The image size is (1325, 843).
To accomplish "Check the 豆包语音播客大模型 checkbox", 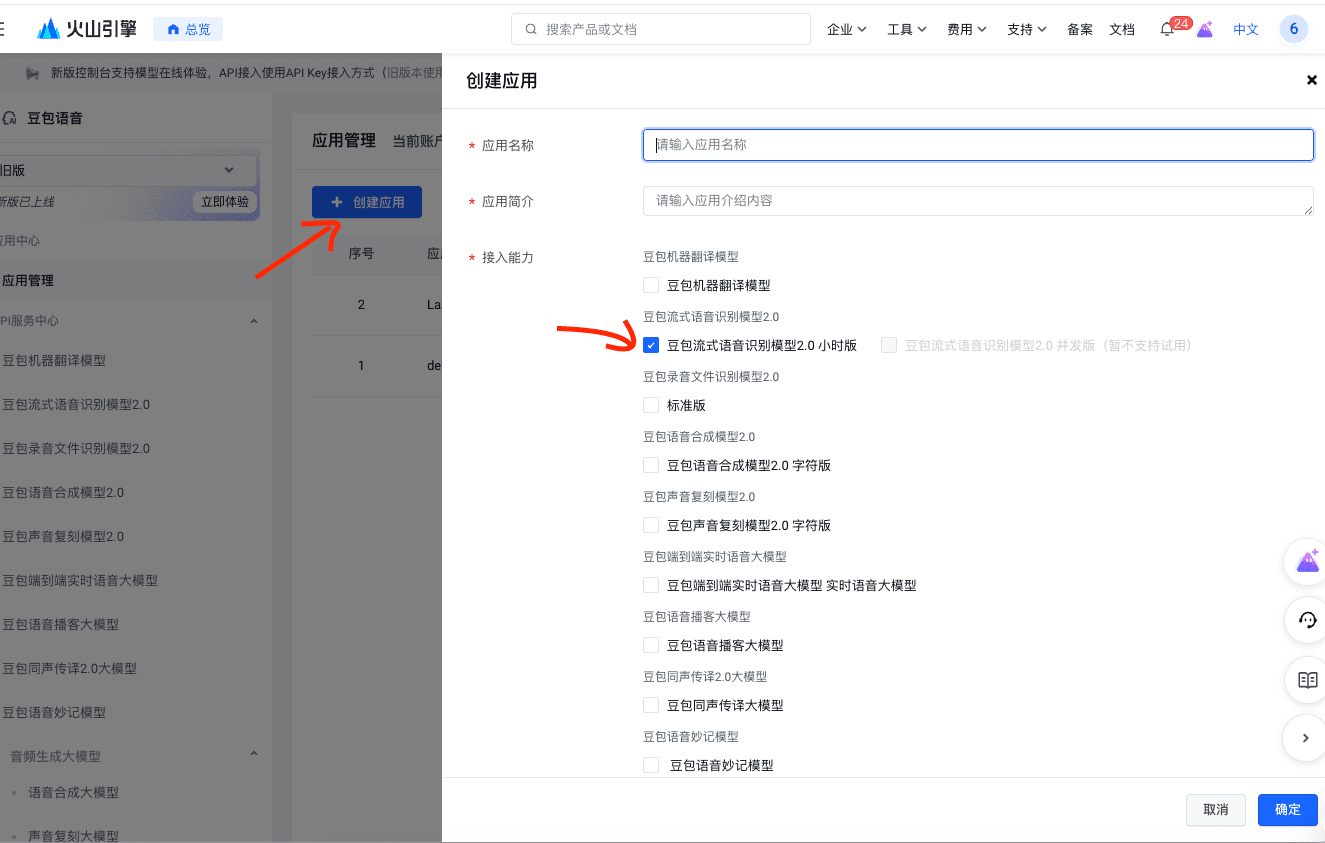I will 651,645.
